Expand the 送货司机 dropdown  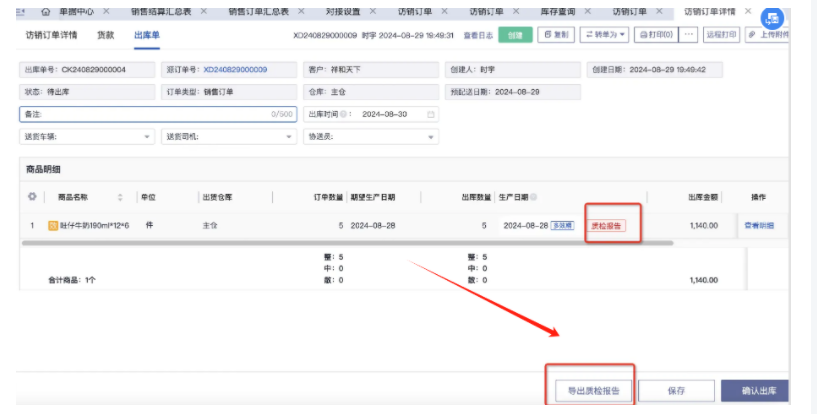pyautogui.click(x=289, y=136)
